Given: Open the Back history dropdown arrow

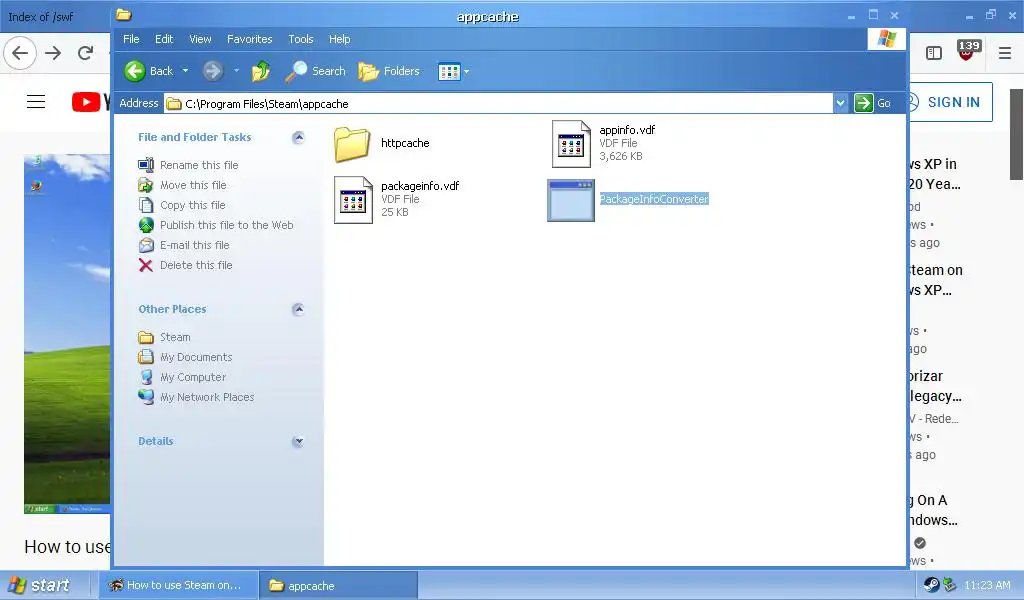Looking at the screenshot, I should point(185,71).
